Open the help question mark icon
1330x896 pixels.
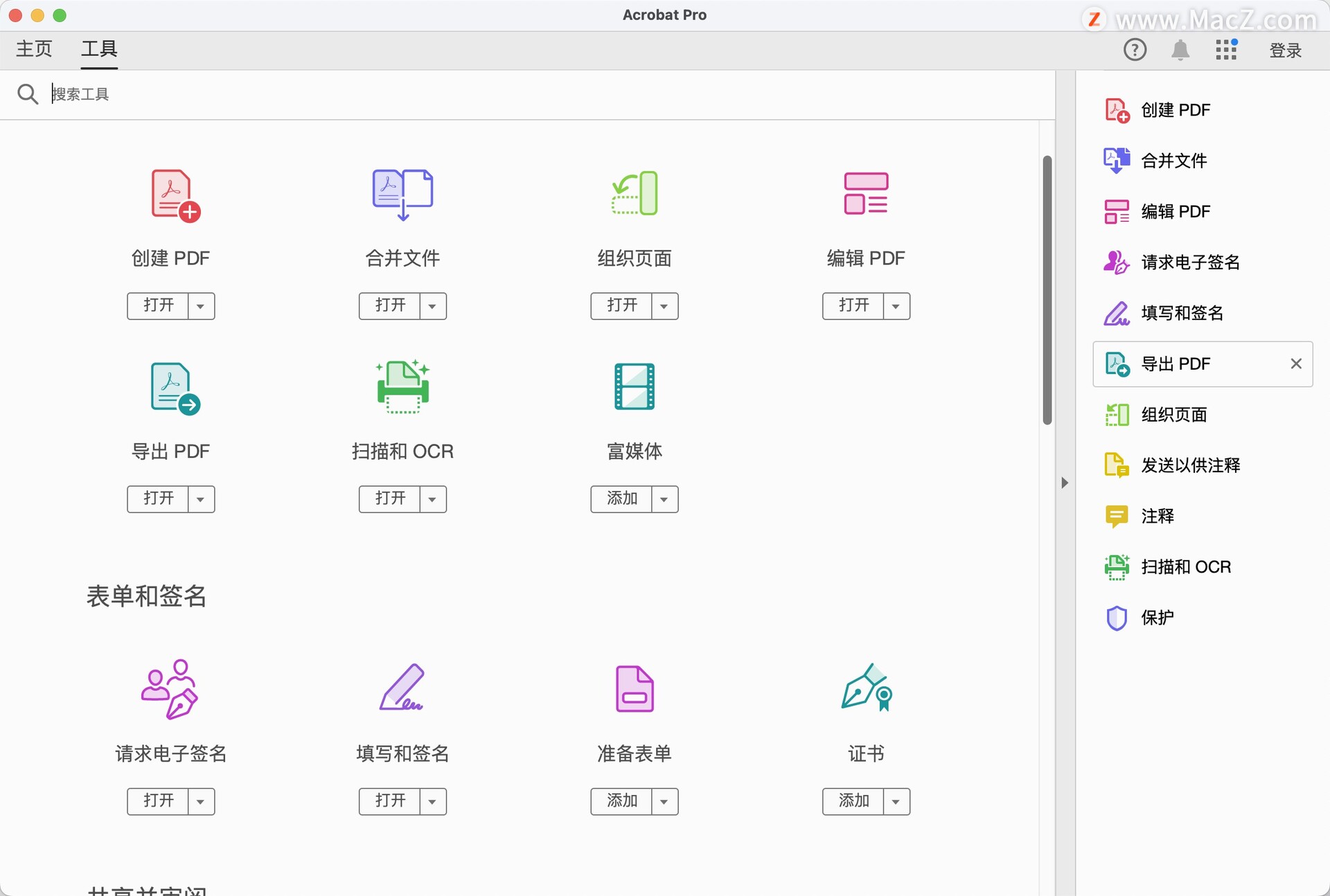[x=1135, y=50]
